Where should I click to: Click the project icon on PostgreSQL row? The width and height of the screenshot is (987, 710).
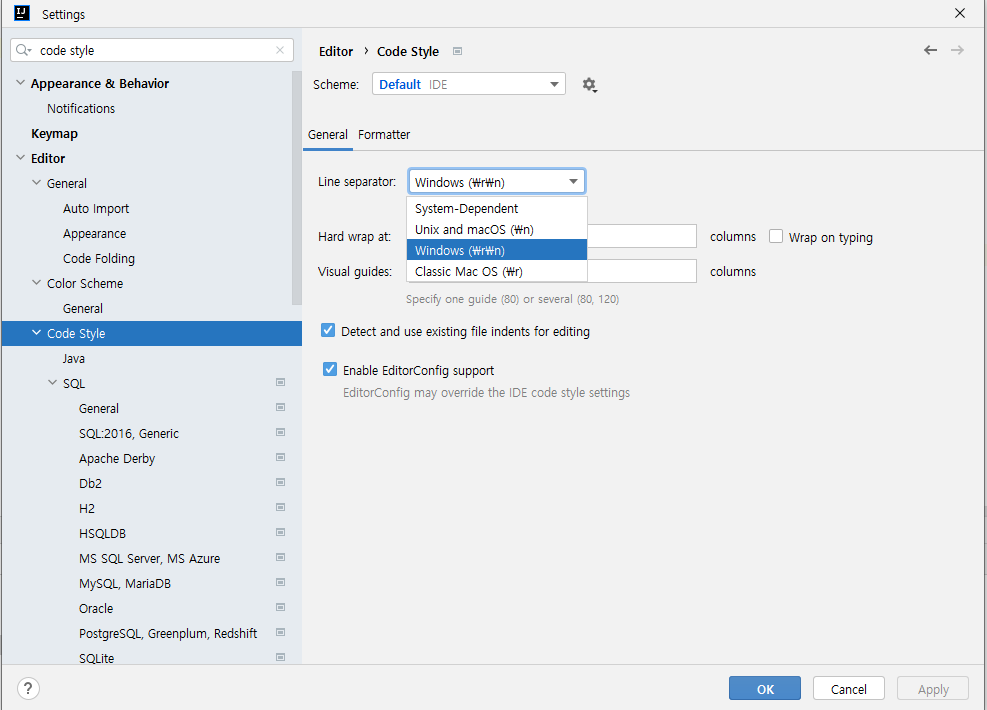pos(281,632)
